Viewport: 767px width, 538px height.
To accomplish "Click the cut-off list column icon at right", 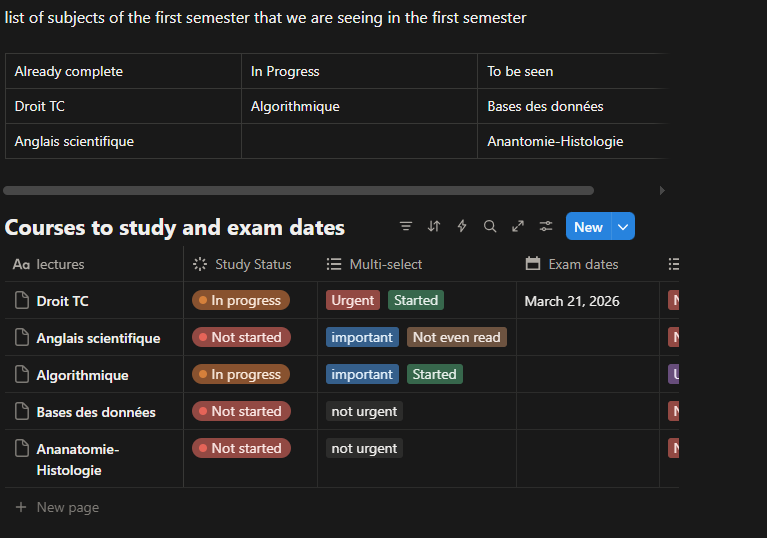I will click(674, 264).
